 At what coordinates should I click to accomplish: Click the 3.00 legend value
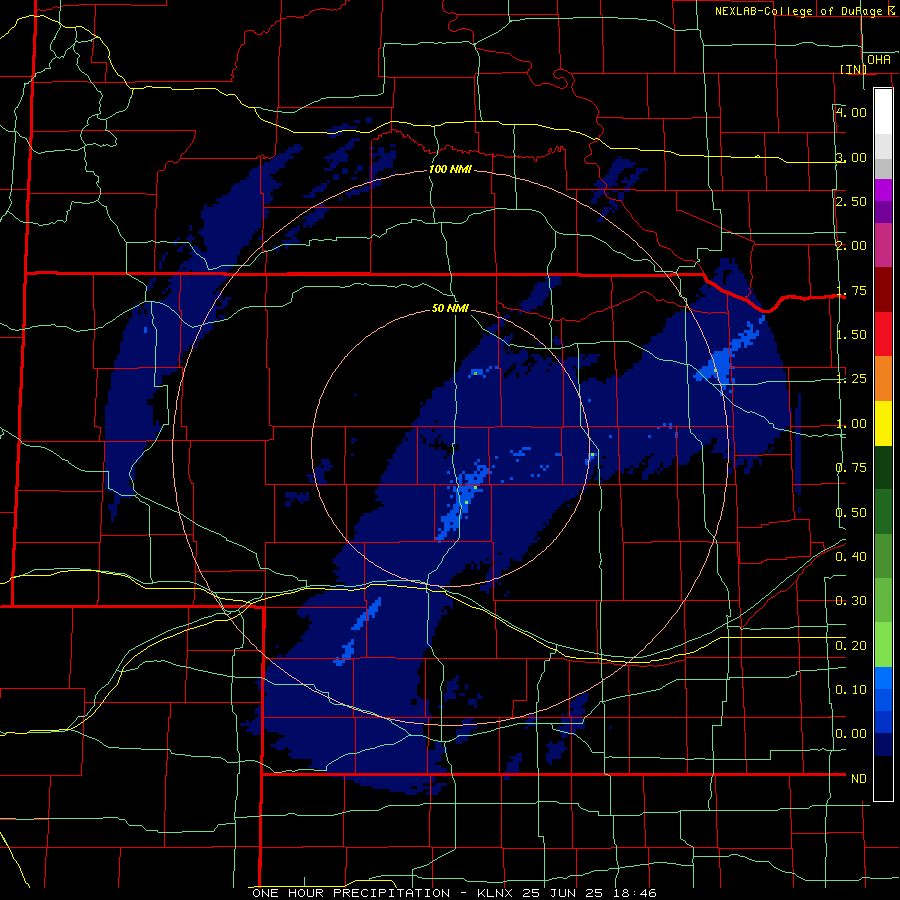[851, 157]
